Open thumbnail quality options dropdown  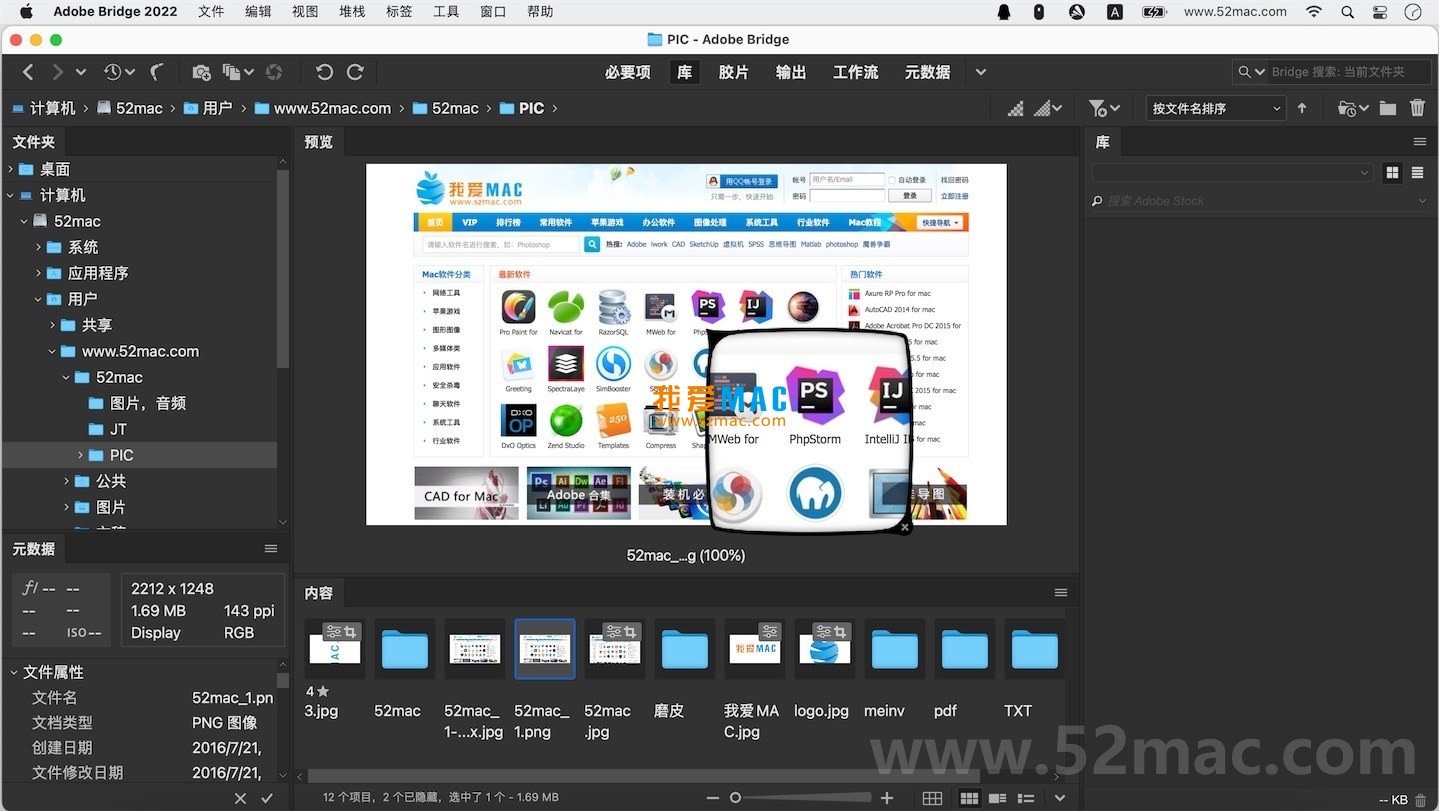[x=1048, y=108]
